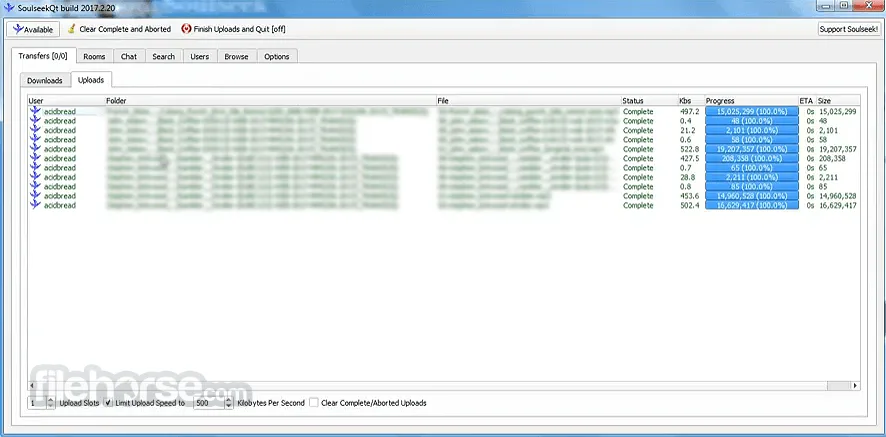Click the broom icon for Clear Complete and Aborted

71,29
